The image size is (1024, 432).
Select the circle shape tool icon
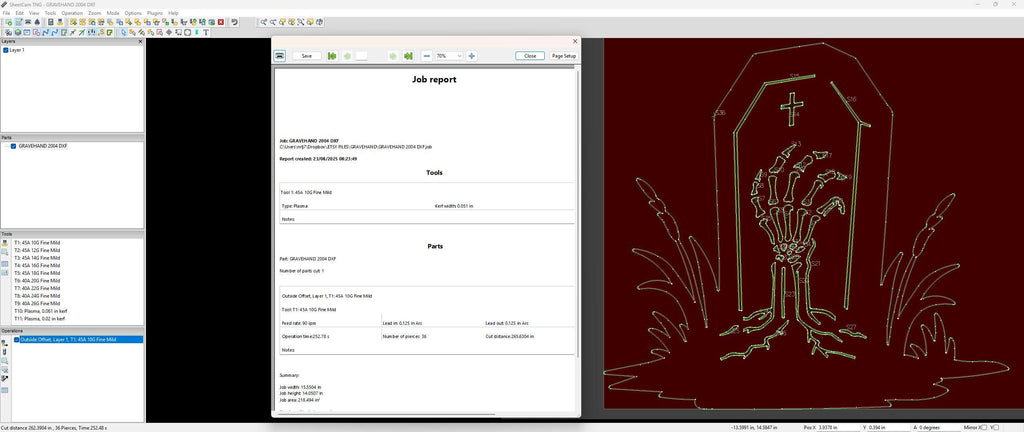tap(187, 31)
